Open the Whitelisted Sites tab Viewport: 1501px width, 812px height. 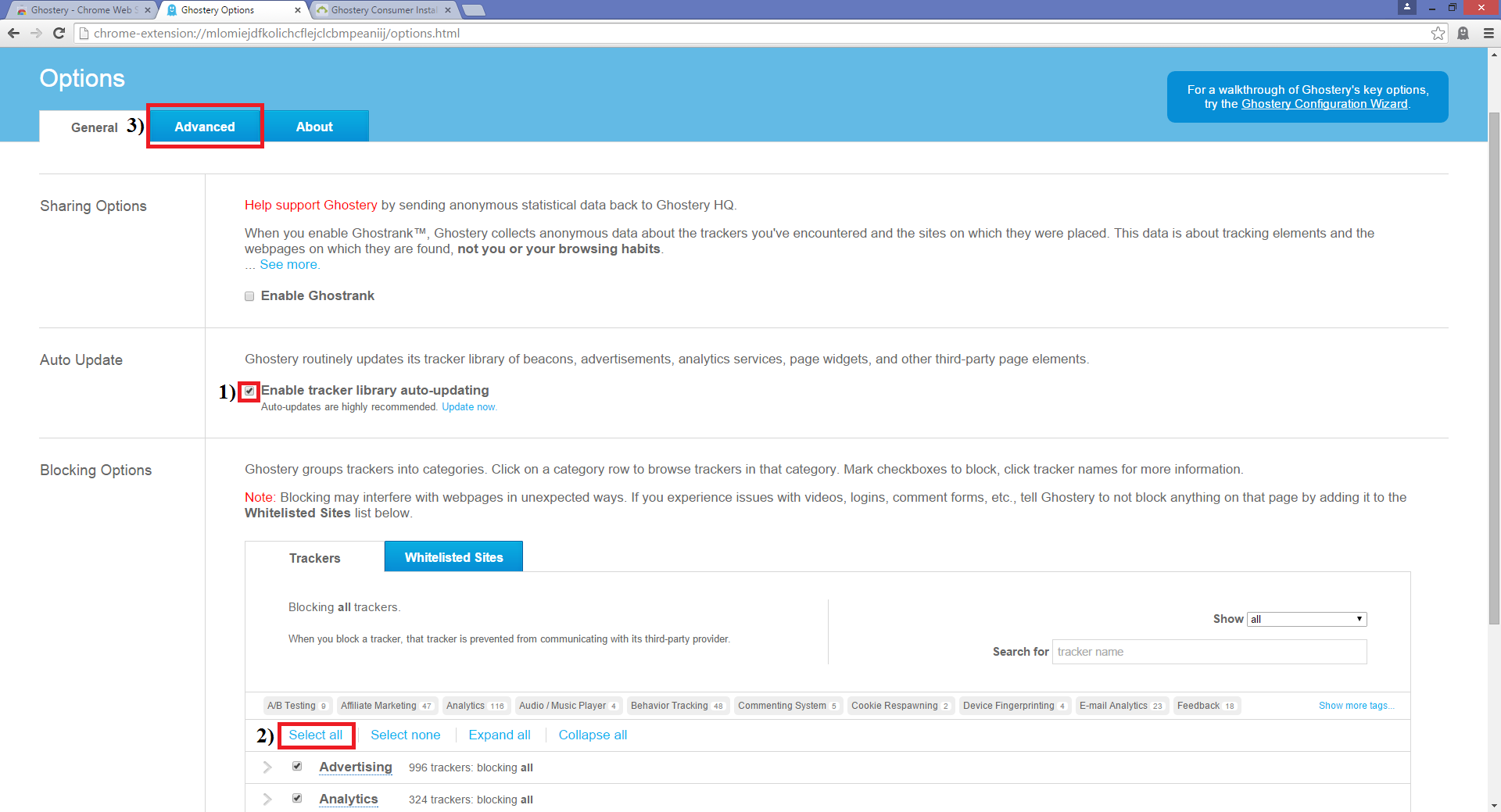click(x=453, y=557)
